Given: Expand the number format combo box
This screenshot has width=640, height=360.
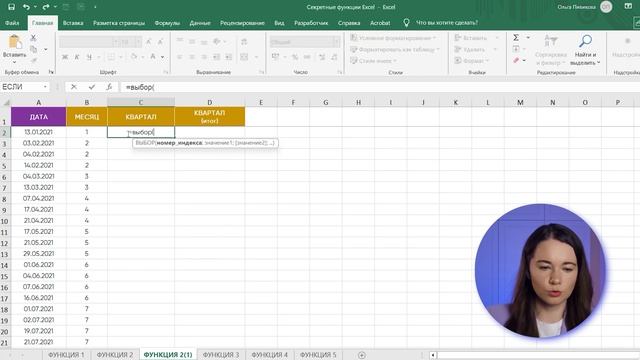Looking at the screenshot, I should point(336,42).
